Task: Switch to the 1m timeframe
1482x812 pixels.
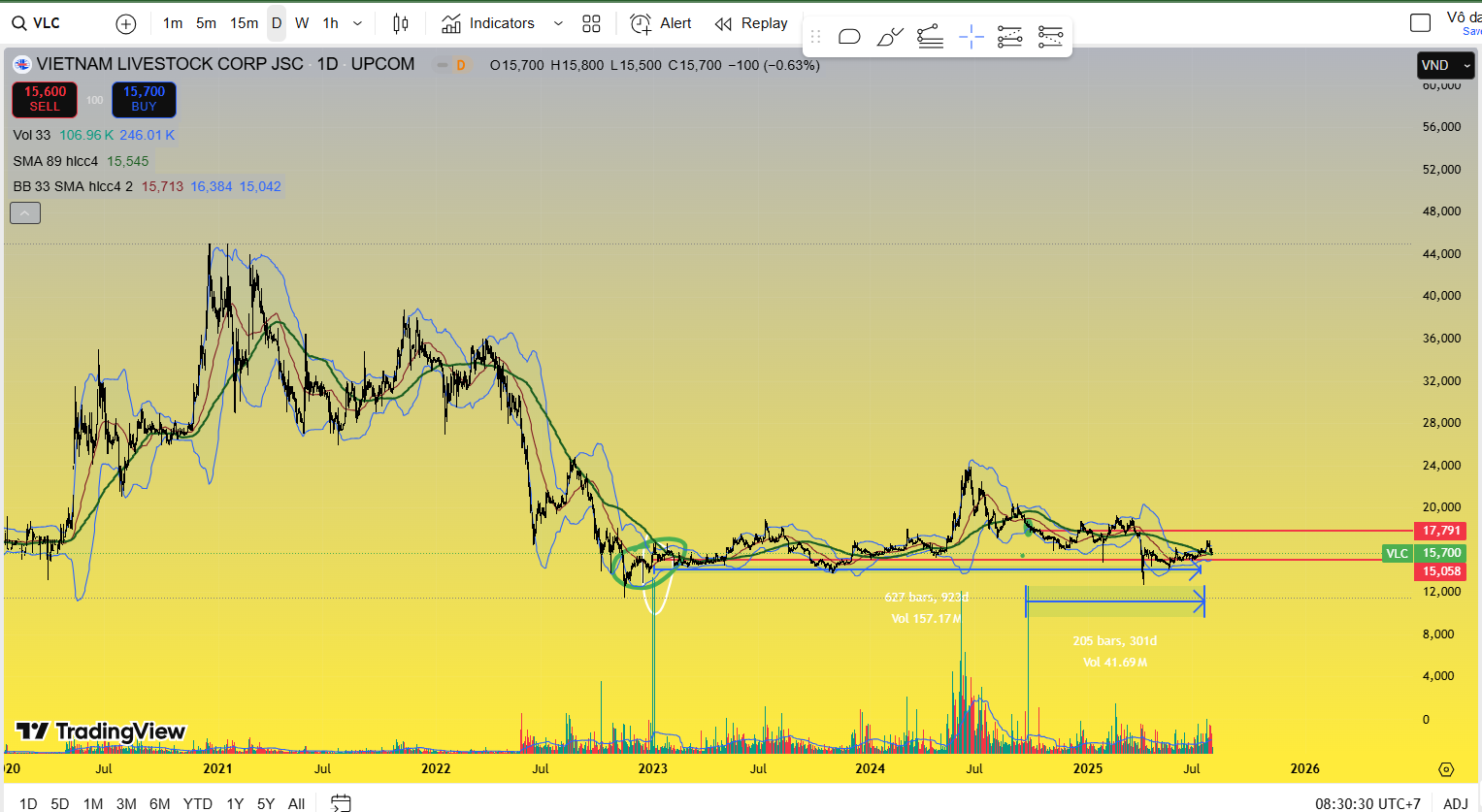Action: [x=173, y=23]
